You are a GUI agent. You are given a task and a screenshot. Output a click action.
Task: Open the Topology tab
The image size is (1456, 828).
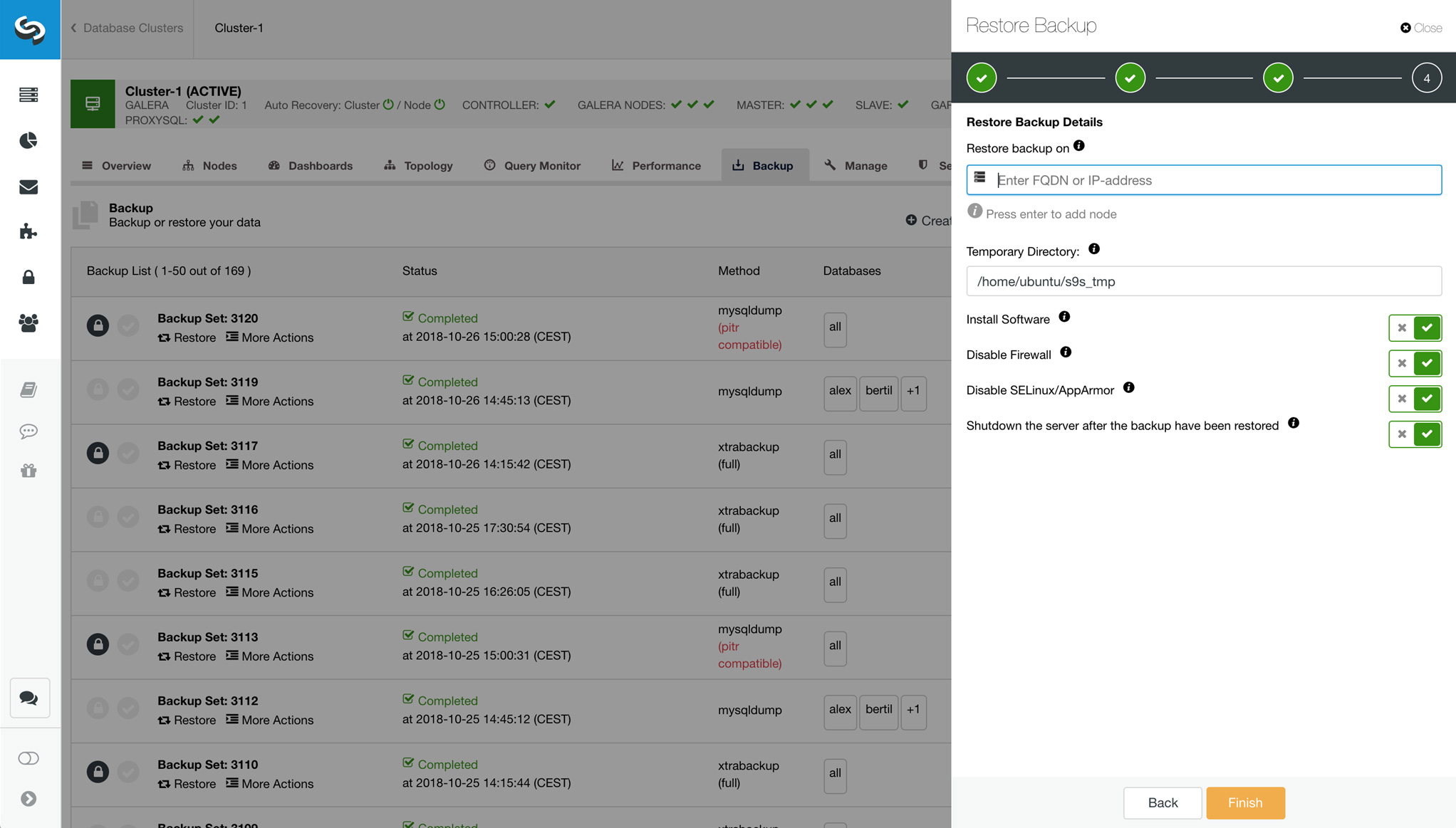click(x=418, y=166)
